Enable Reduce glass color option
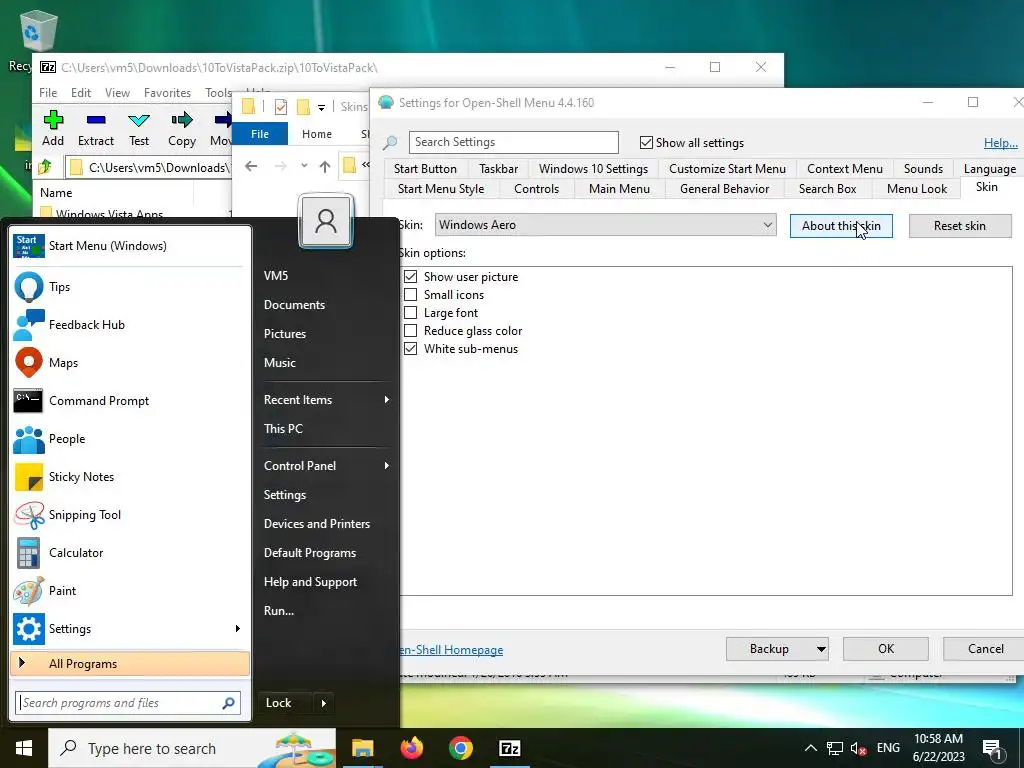Screen dimensions: 1024x768 pyautogui.click(x=410, y=330)
